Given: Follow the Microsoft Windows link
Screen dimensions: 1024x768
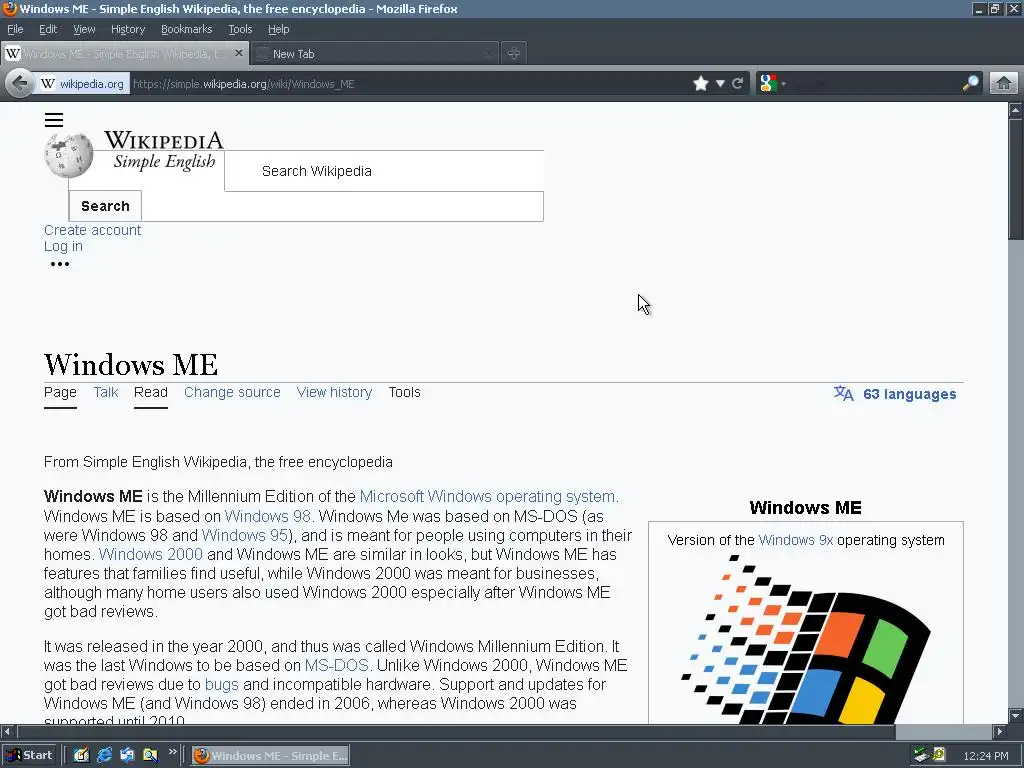Looking at the screenshot, I should tap(424, 496).
